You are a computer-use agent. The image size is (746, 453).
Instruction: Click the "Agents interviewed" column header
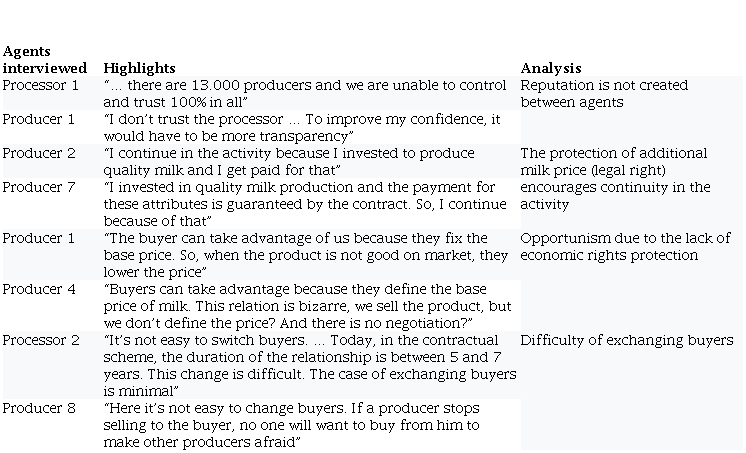coord(44,59)
